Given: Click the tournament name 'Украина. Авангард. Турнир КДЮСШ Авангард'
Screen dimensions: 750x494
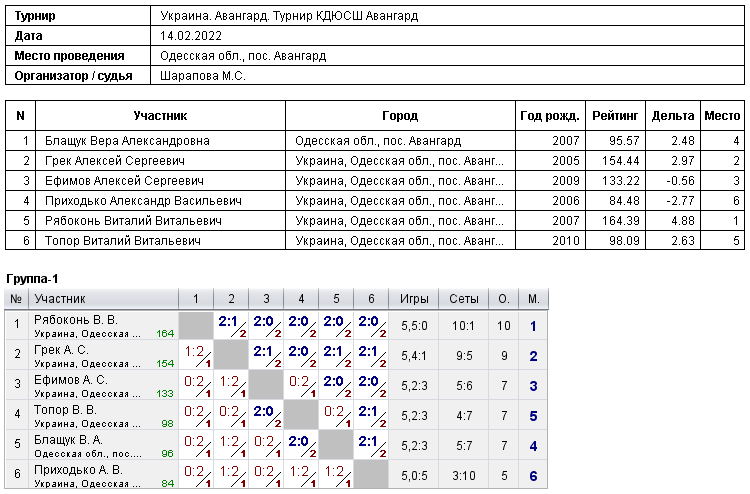Looking at the screenshot, I should coord(289,16).
